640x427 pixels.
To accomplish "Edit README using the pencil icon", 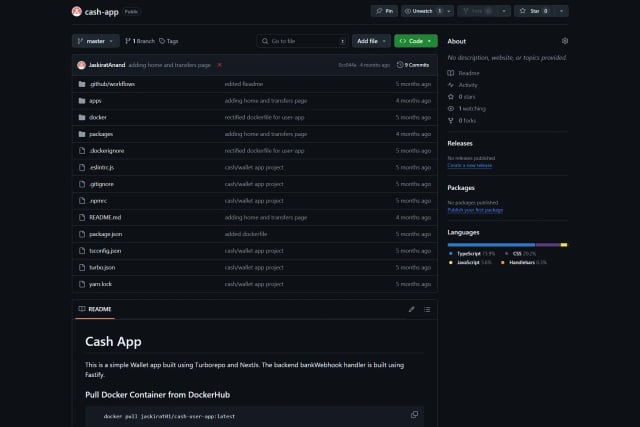I will coord(411,309).
